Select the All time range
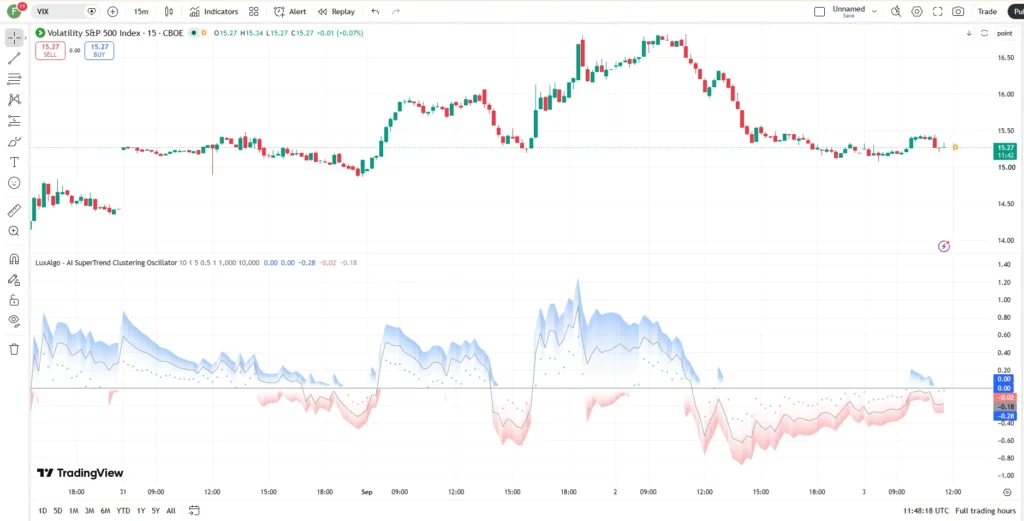Viewport: 1024px width, 521px height. [x=171, y=511]
